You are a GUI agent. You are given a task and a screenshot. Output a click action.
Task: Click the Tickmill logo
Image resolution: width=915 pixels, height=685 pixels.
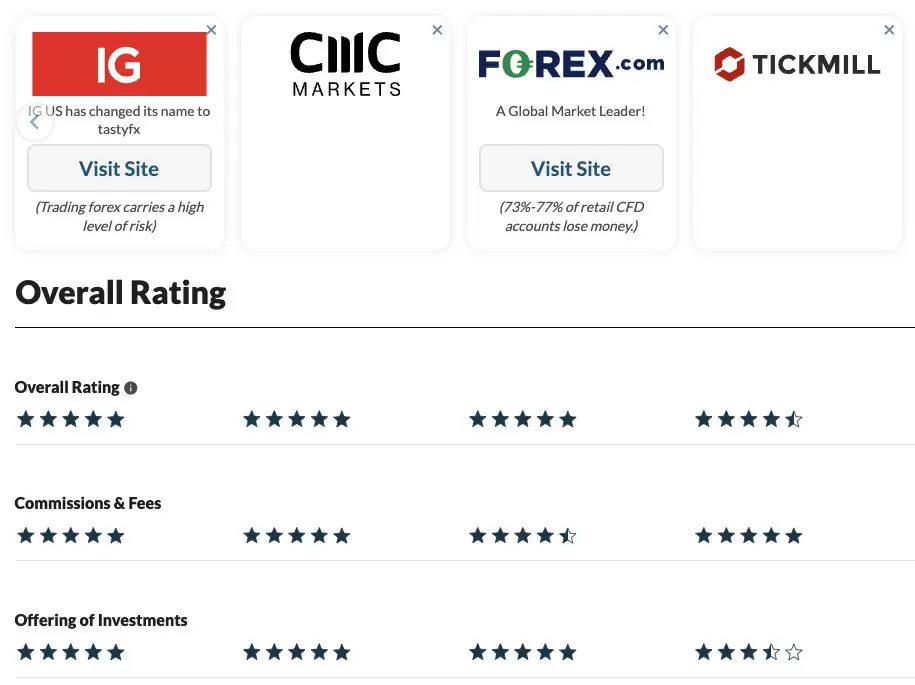click(x=797, y=63)
